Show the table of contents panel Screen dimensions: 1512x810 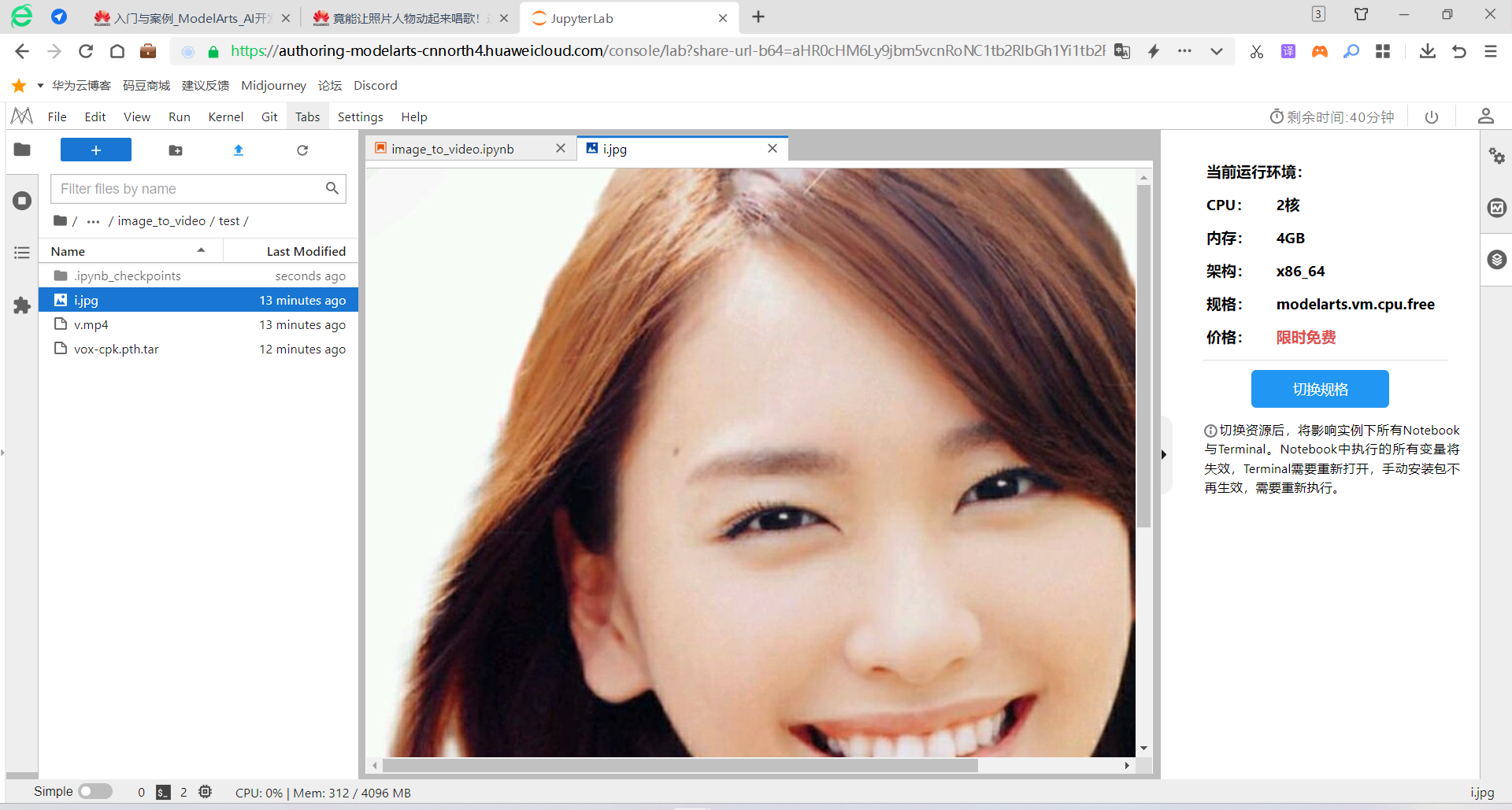click(22, 253)
